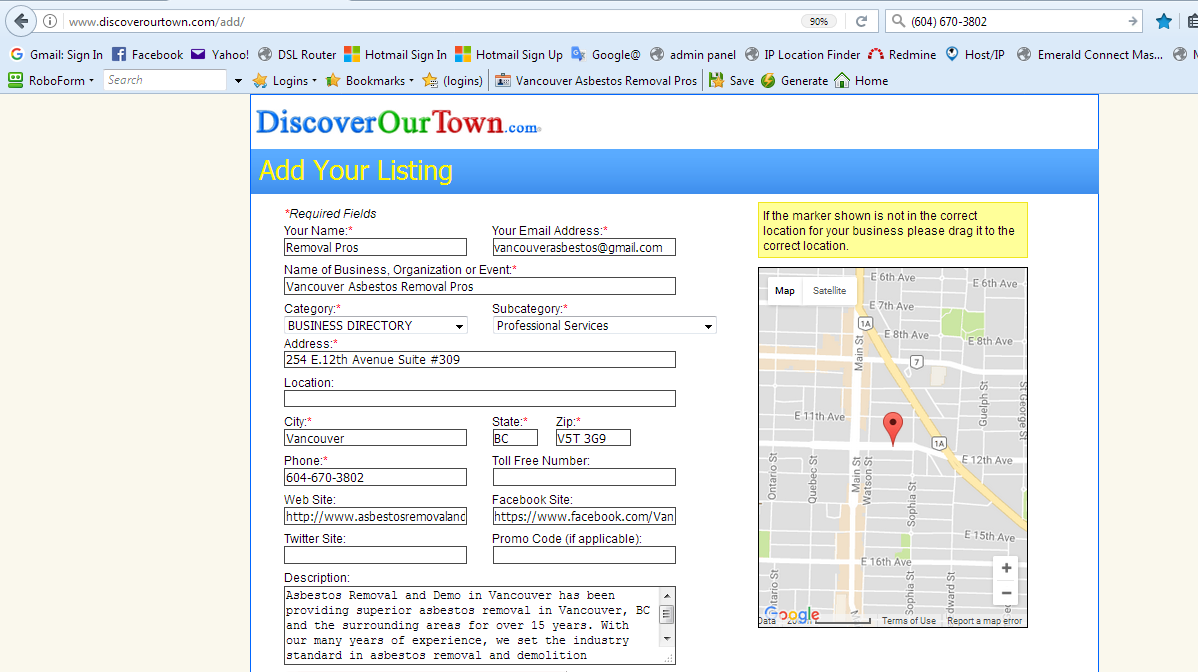Open the Redmine bookmark

point(902,55)
